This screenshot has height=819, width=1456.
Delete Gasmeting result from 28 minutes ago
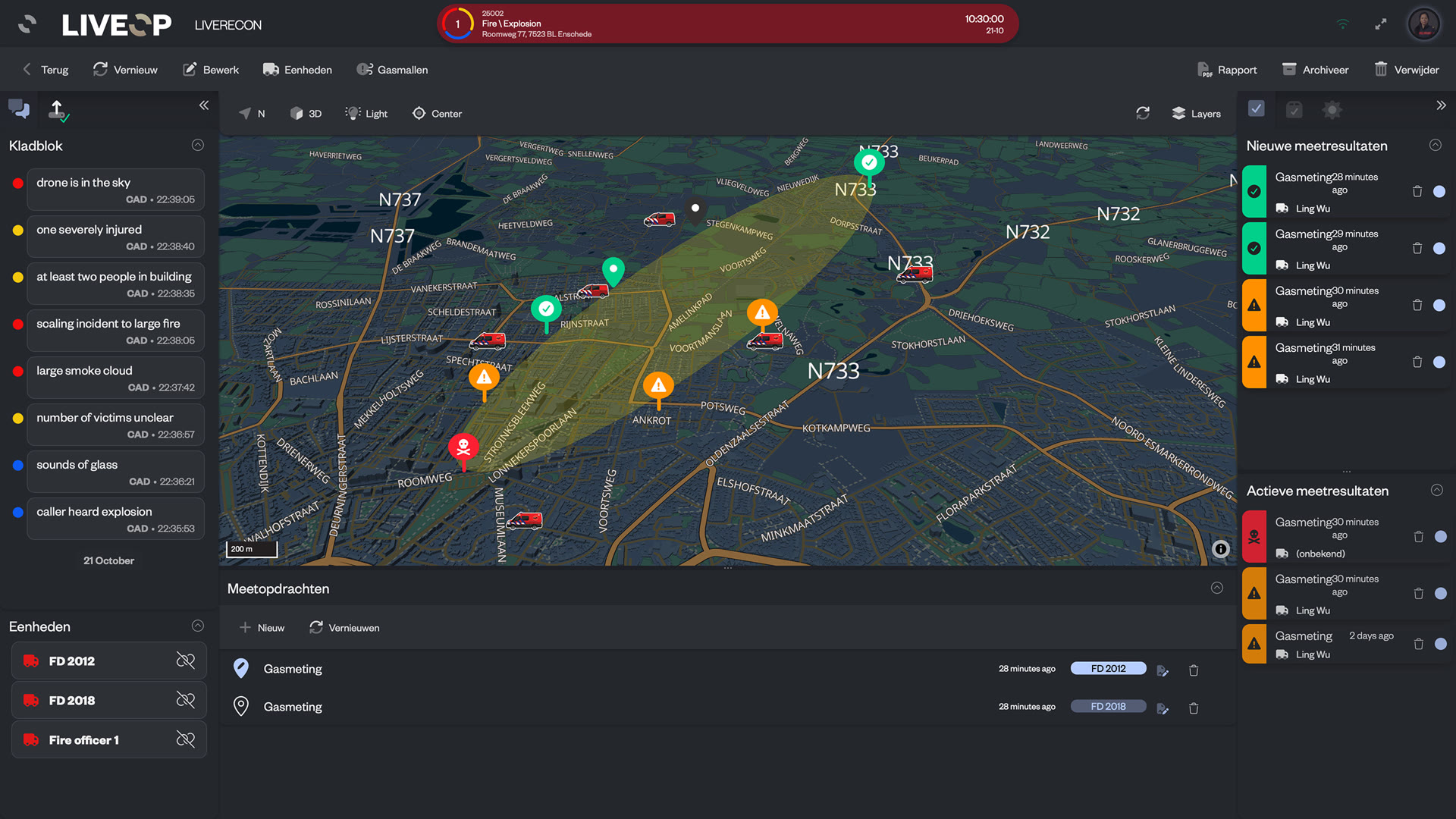pos(1417,191)
